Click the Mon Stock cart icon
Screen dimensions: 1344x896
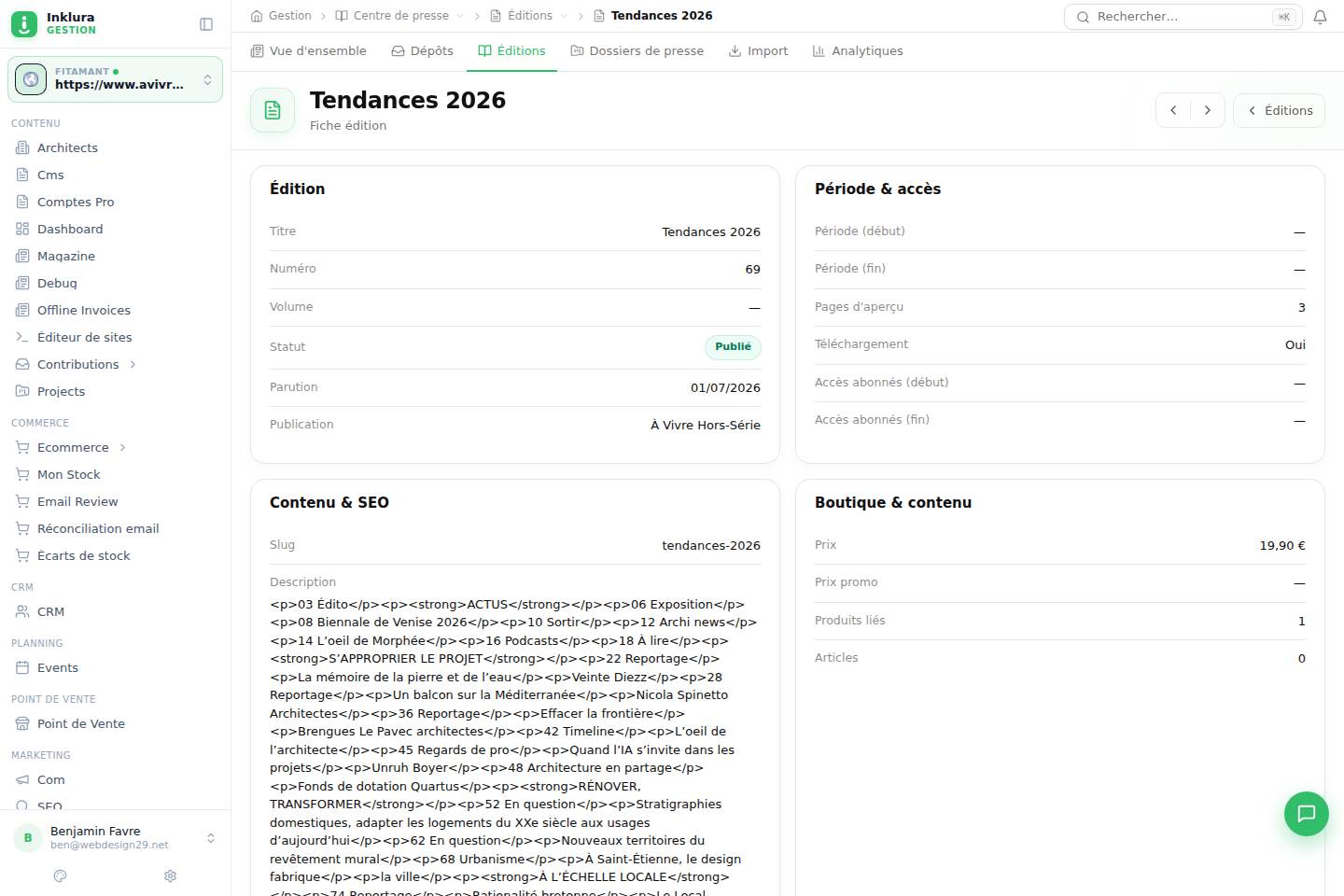(x=22, y=474)
